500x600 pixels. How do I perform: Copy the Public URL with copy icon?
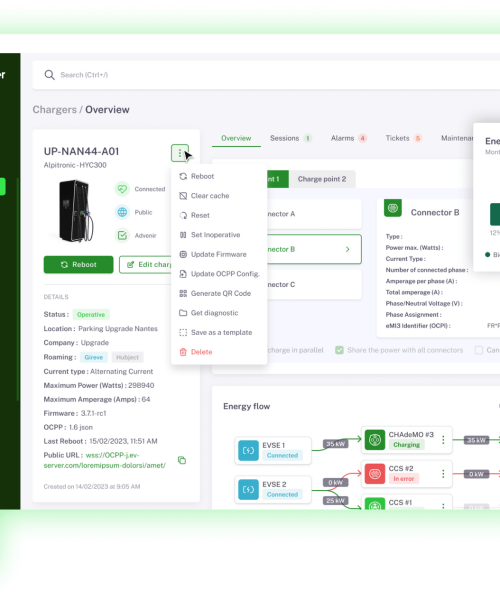coord(182,460)
